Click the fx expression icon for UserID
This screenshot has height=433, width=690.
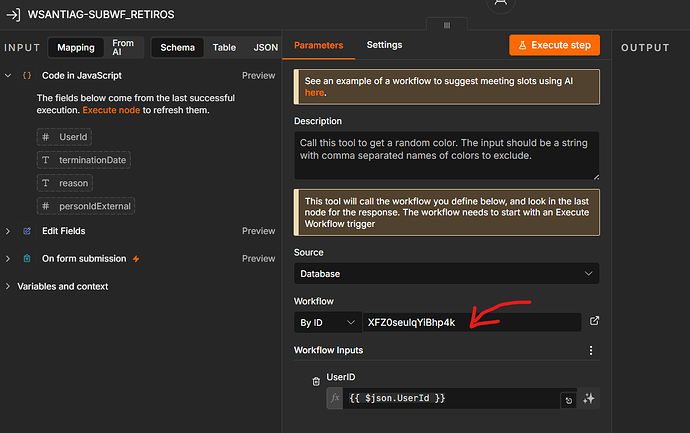(335, 398)
